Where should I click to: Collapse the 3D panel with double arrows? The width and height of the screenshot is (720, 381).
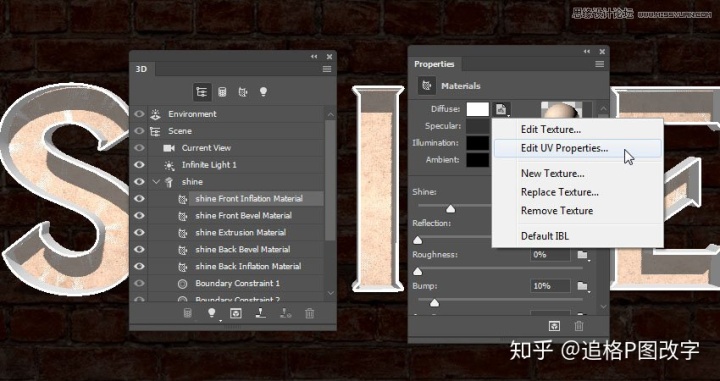coord(314,56)
